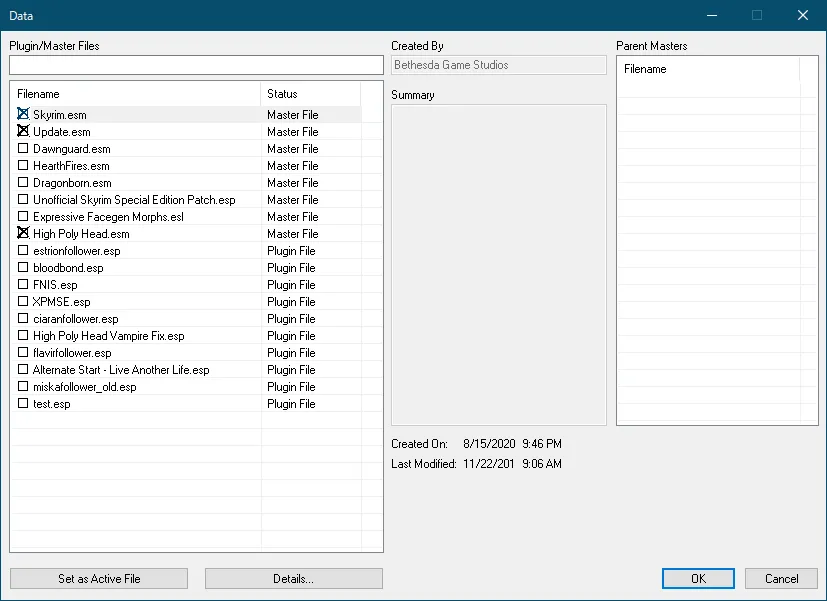This screenshot has height=601, width=827.
Task: Toggle the XPMSE.esp checkbox
Action: (23, 302)
